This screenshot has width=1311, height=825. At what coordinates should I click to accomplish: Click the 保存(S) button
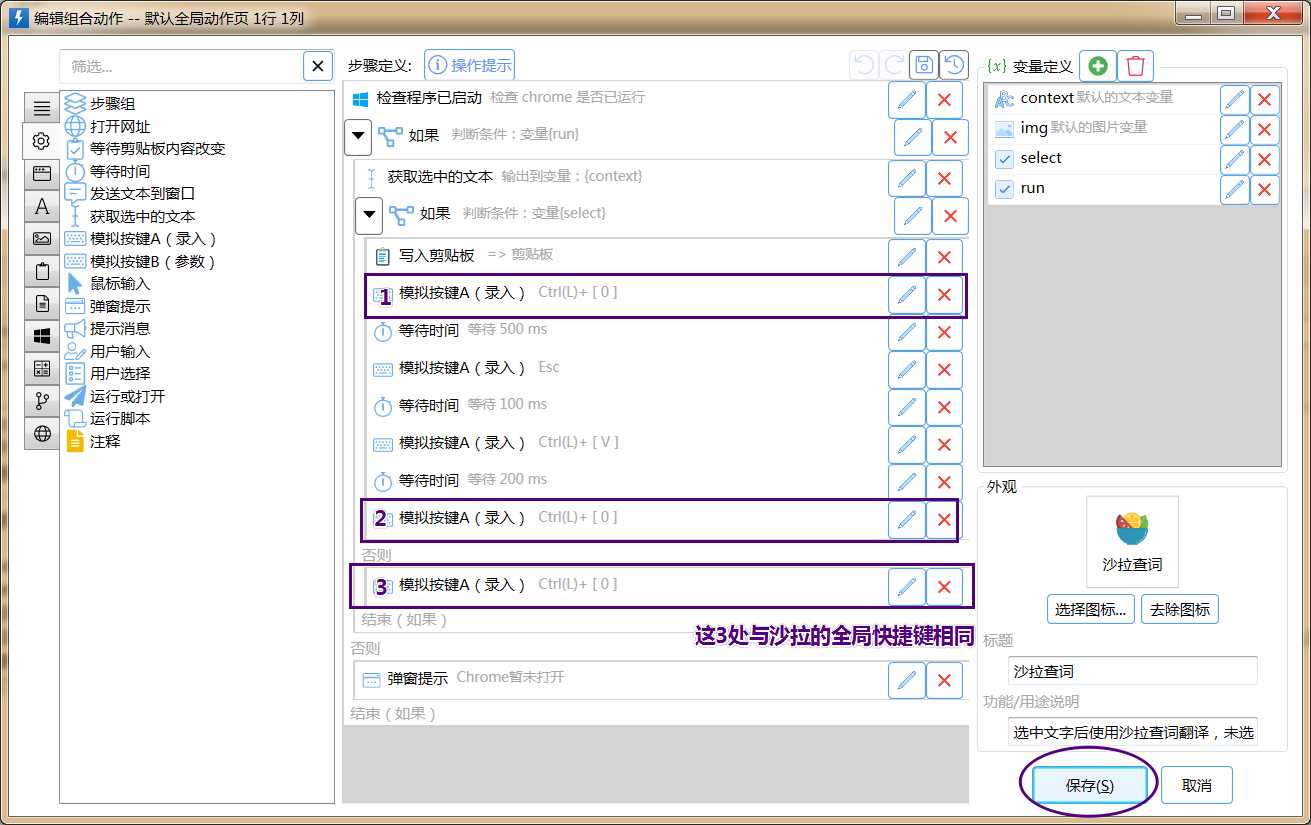[1089, 786]
